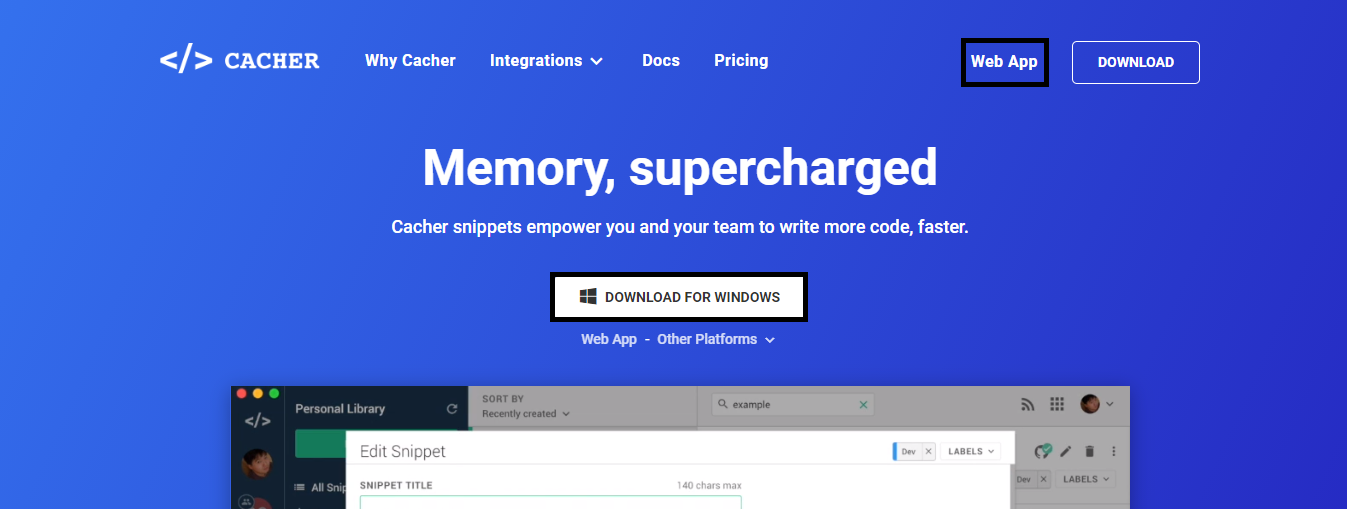Open LABELS dropdown in Edit Snippet dialog
Screen dimensions: 1347x509
coord(971,452)
